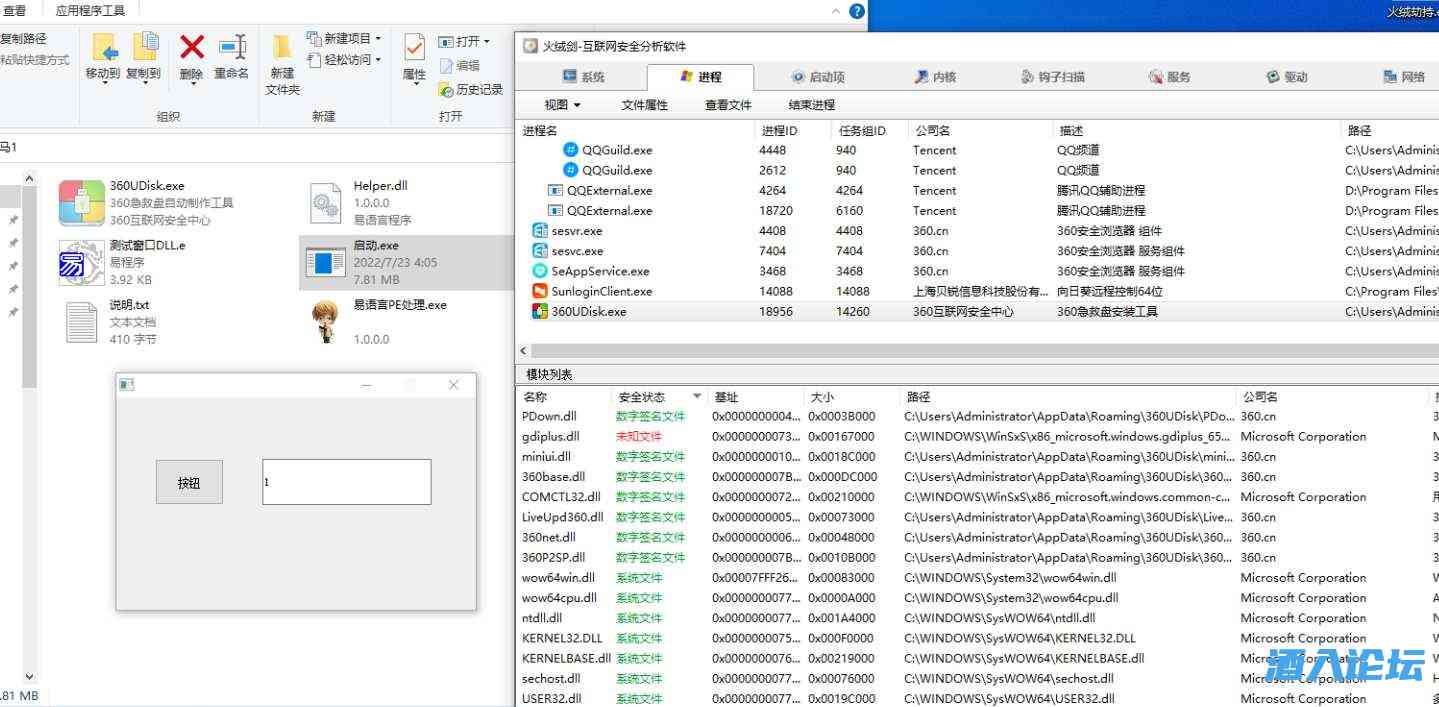
Task: Click the 按钮 button in the small window
Action: click(x=189, y=482)
